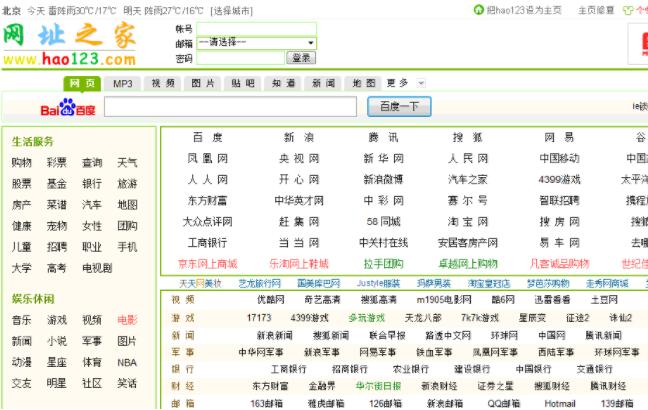648x410 pixels.
Task: Open the 新 浪 site link
Action: click(299, 138)
